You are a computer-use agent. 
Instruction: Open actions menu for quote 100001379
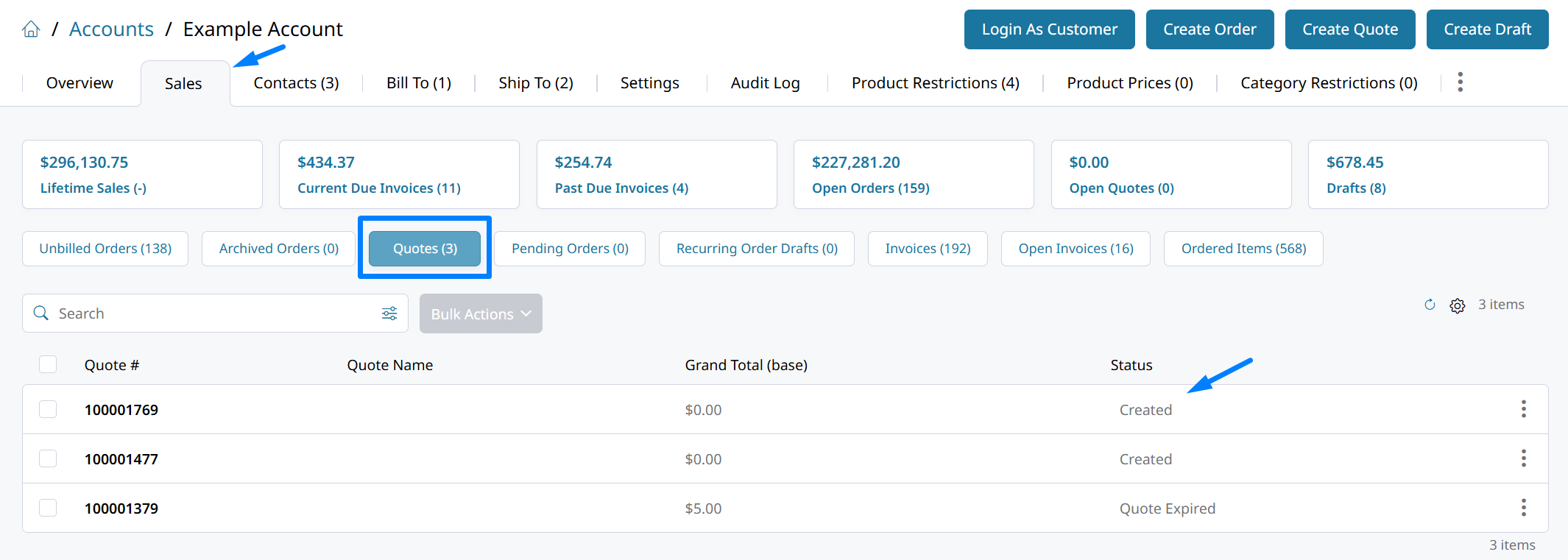coord(1524,508)
